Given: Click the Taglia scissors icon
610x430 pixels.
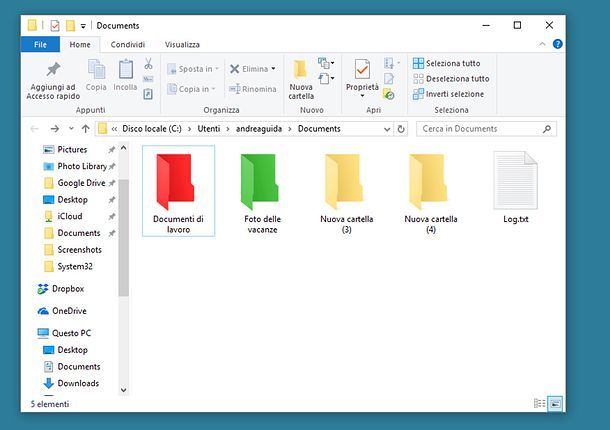Looking at the screenshot, I should click(x=148, y=63).
